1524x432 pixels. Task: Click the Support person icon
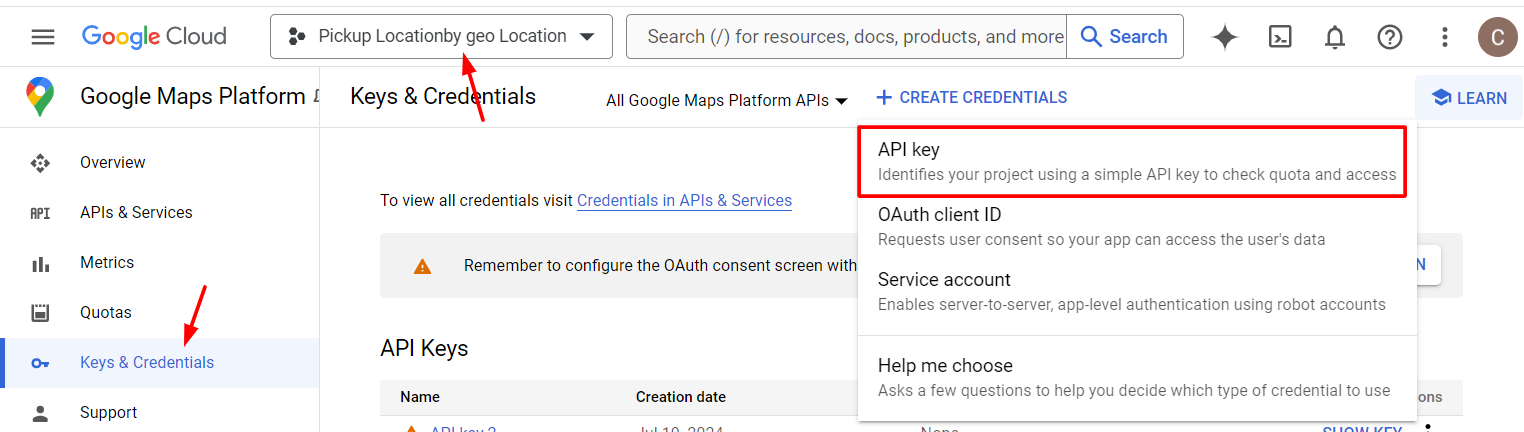point(40,412)
